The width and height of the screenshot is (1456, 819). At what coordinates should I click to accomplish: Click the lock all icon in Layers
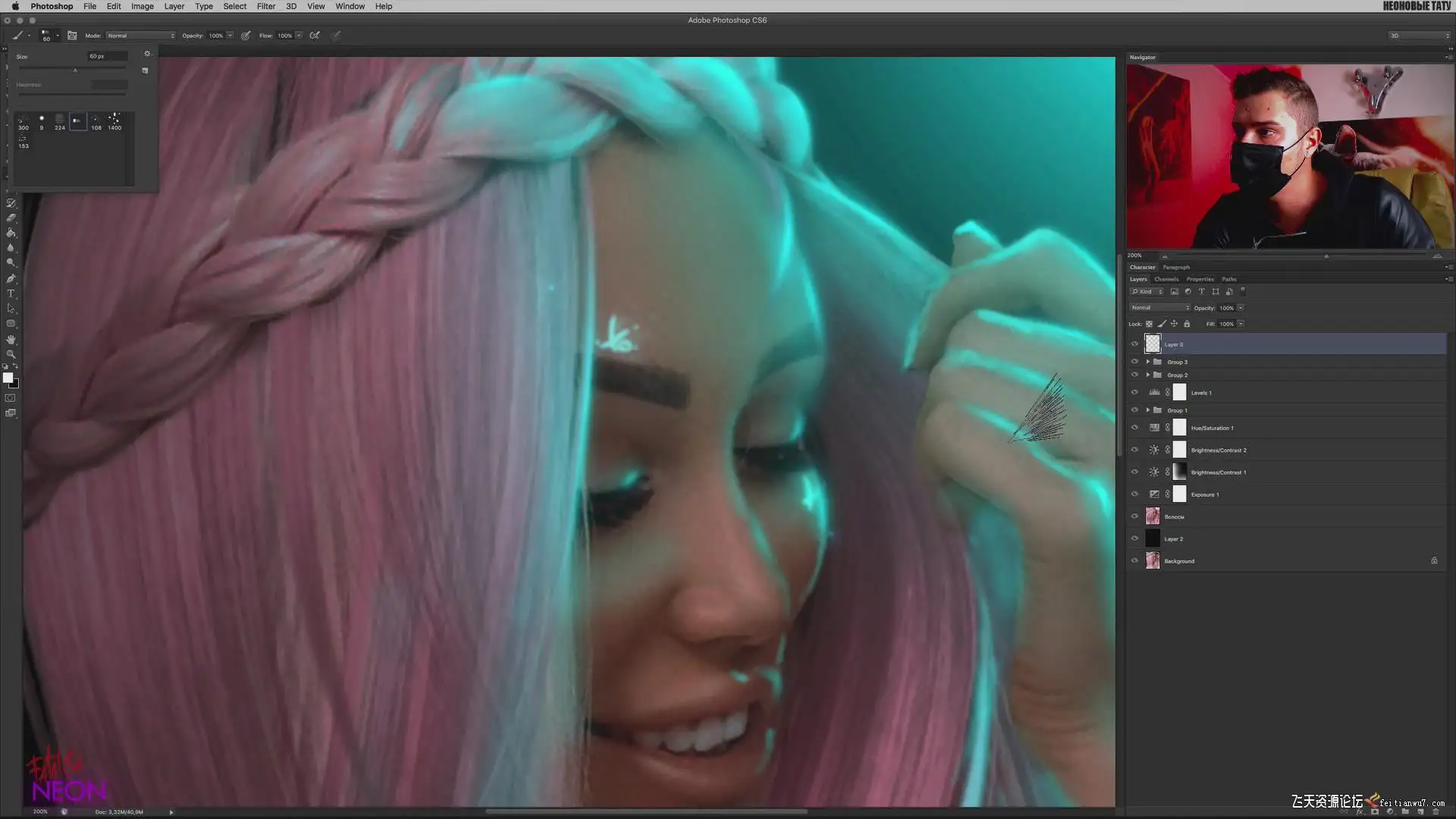1187,324
